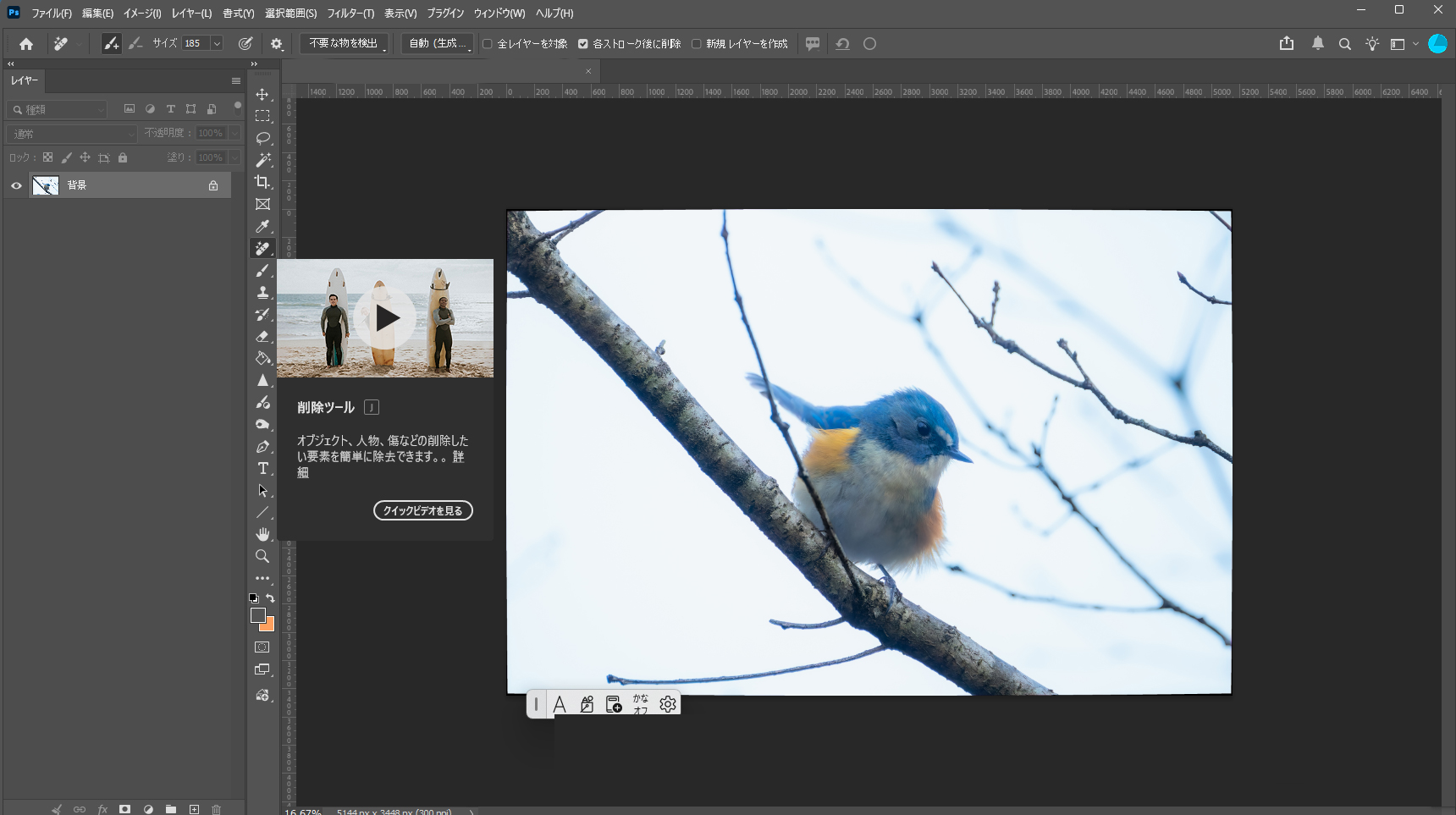
Task: Select the Eraser tool
Action: click(x=263, y=336)
